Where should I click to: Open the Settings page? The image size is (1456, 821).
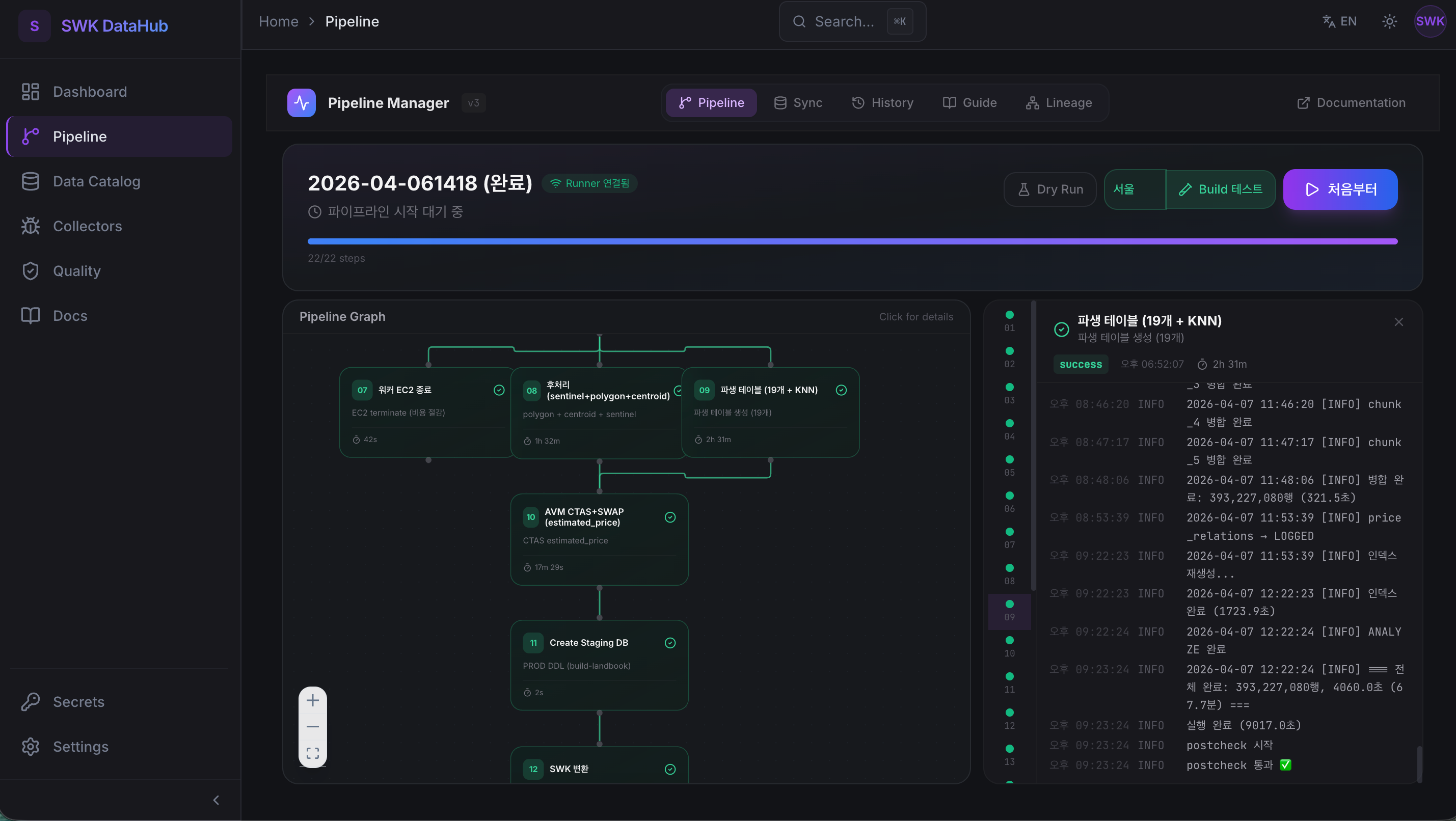119,747
